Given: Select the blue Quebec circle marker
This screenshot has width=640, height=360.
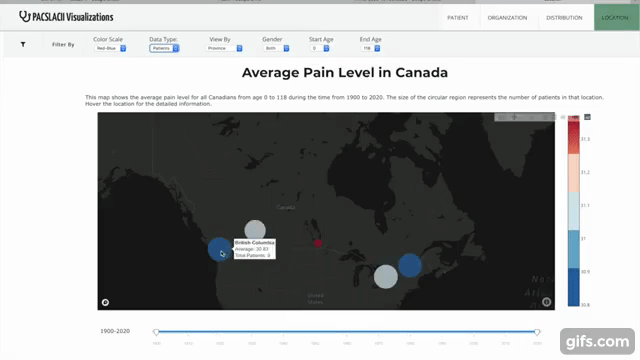Looking at the screenshot, I should pos(410,265).
